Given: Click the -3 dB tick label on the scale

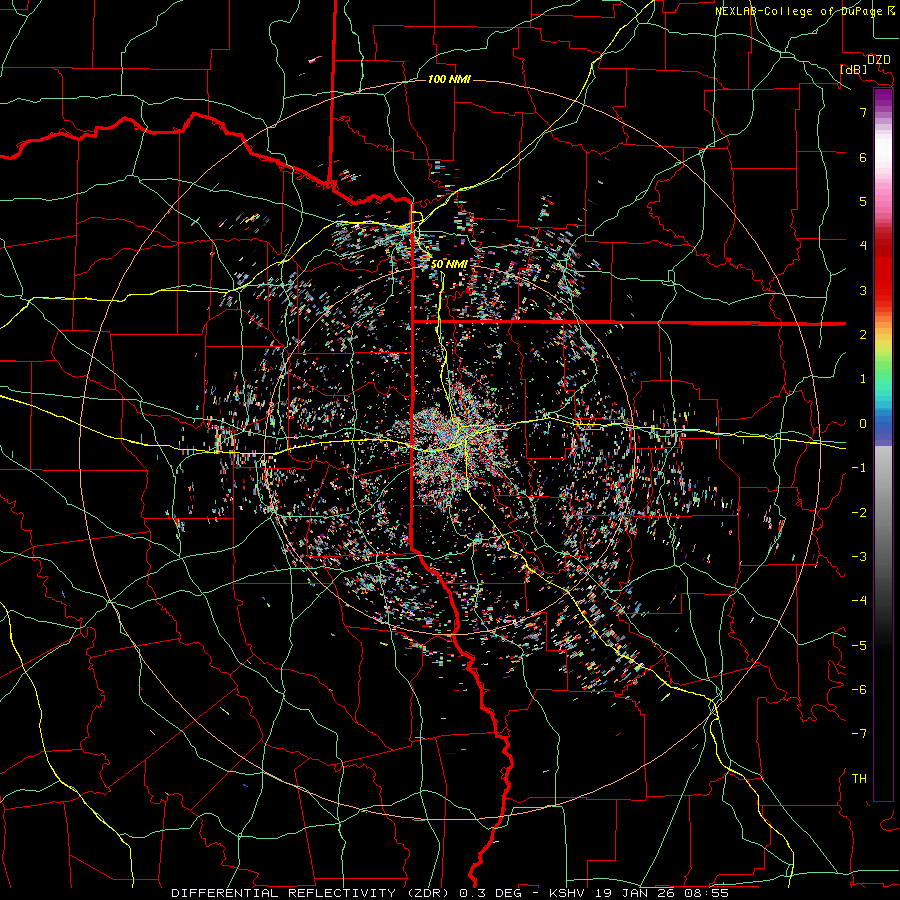Looking at the screenshot, I should click(x=859, y=557).
